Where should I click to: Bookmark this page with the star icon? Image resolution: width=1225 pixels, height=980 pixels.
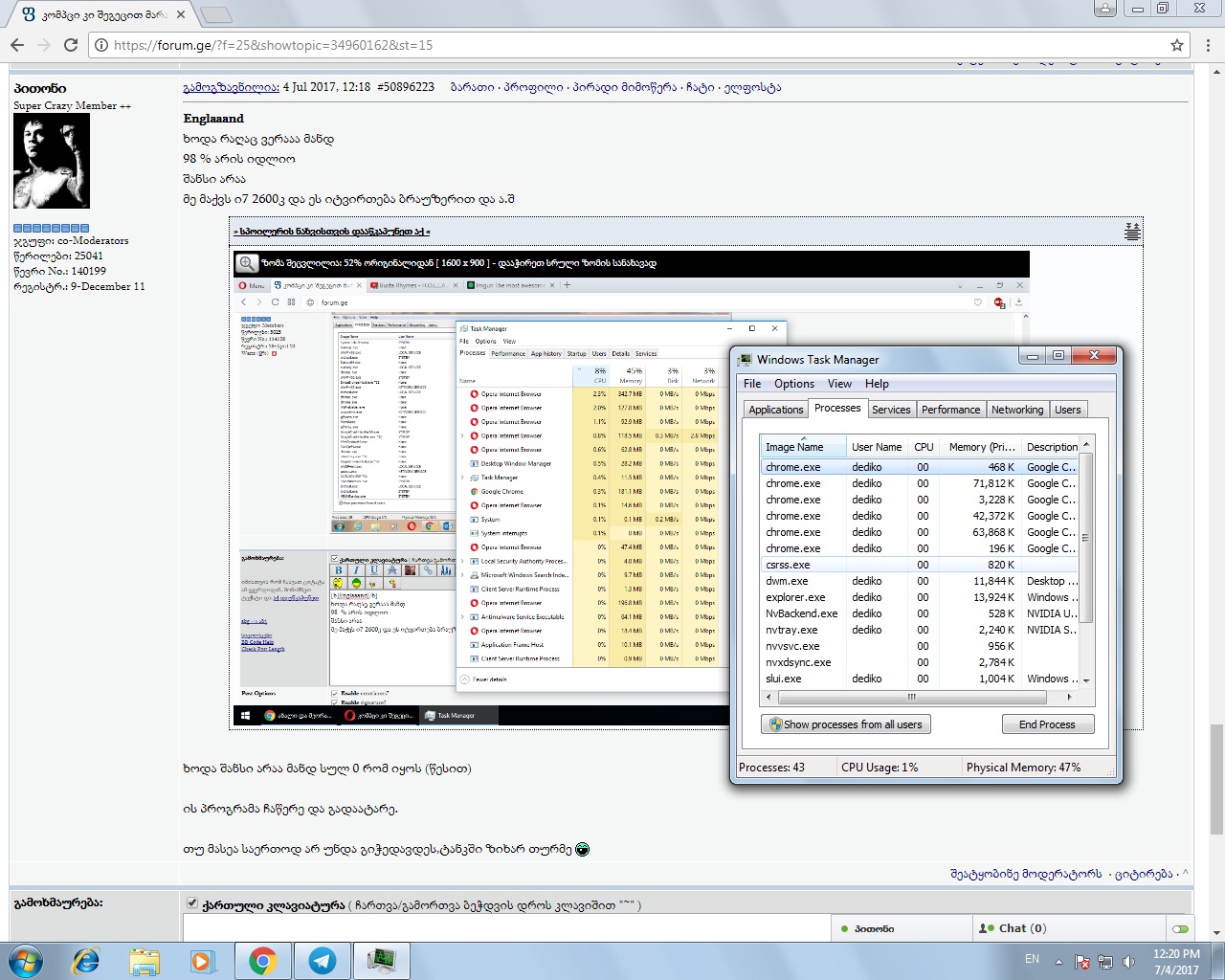tap(1177, 45)
